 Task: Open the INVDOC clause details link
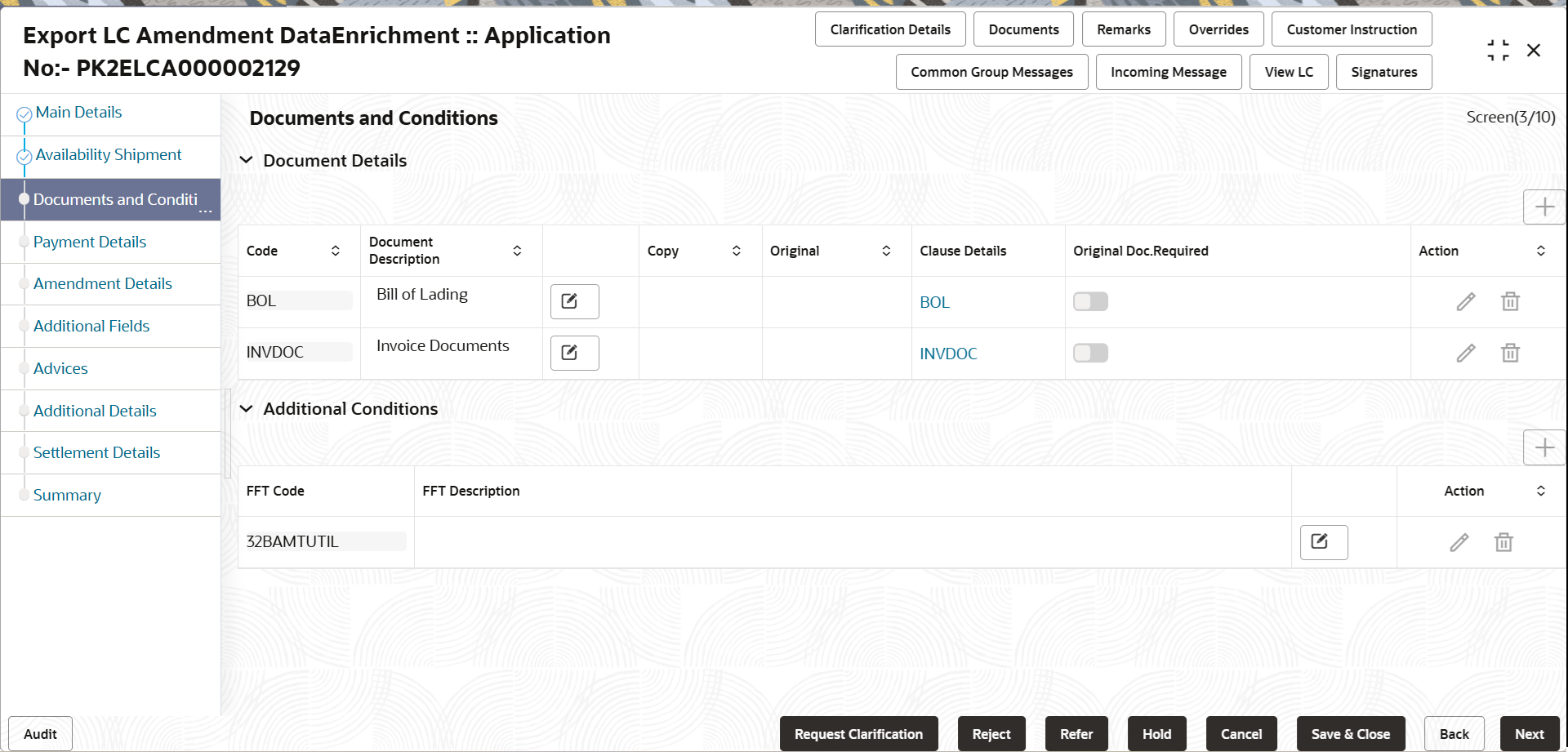pyautogui.click(x=948, y=354)
